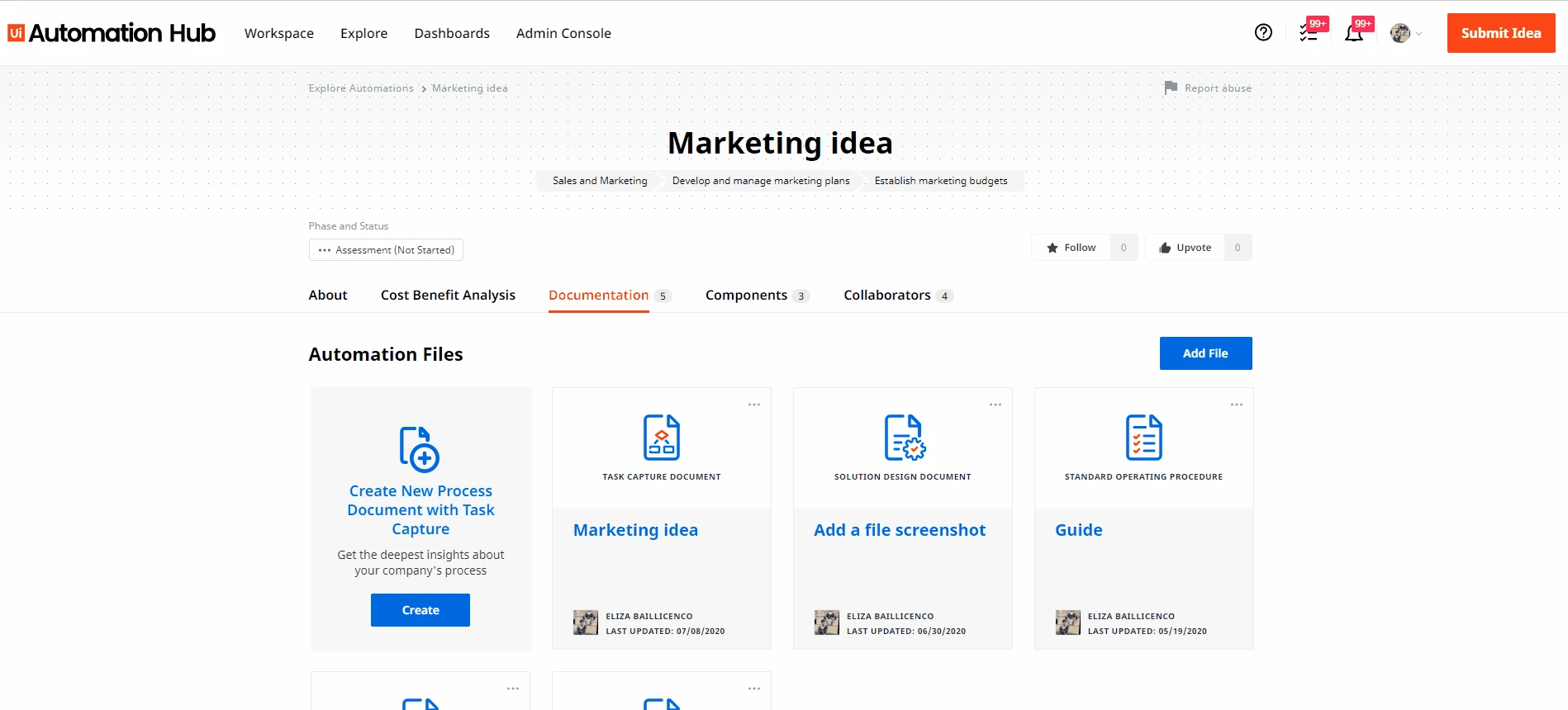Toggle Follow for this idea

1071,248
